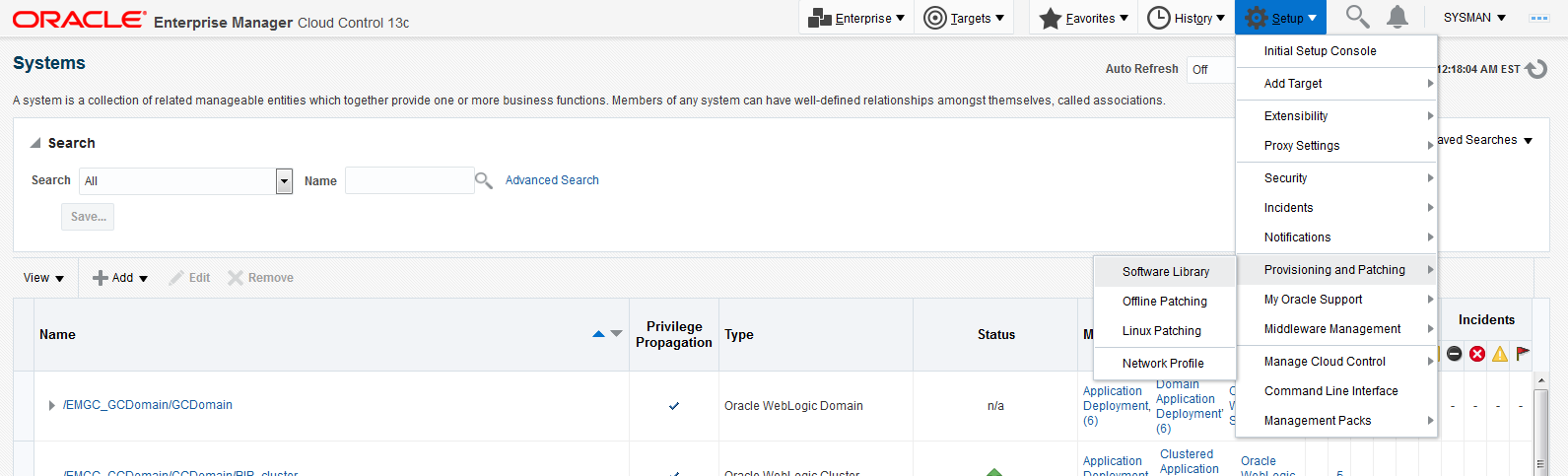Open the Search type All dropdown

point(186,181)
